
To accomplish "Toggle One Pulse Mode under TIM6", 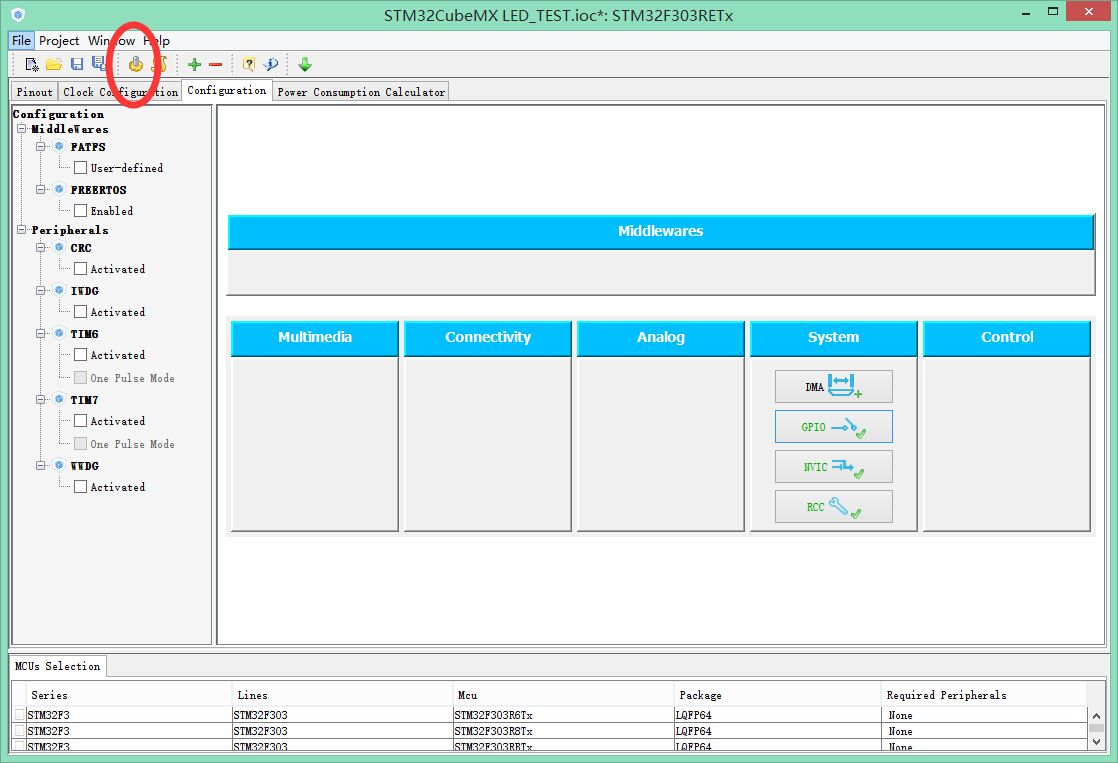I will (x=81, y=377).
